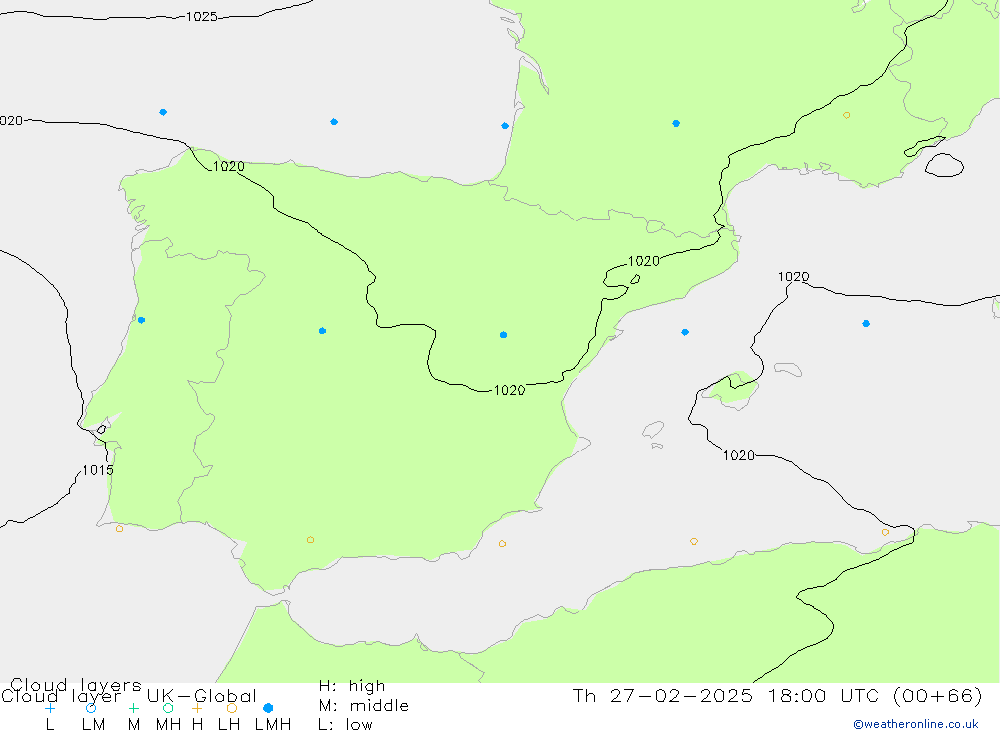Click the orange circle marker off southwest Portugal
This screenshot has height=733, width=1000.
pos(119,529)
